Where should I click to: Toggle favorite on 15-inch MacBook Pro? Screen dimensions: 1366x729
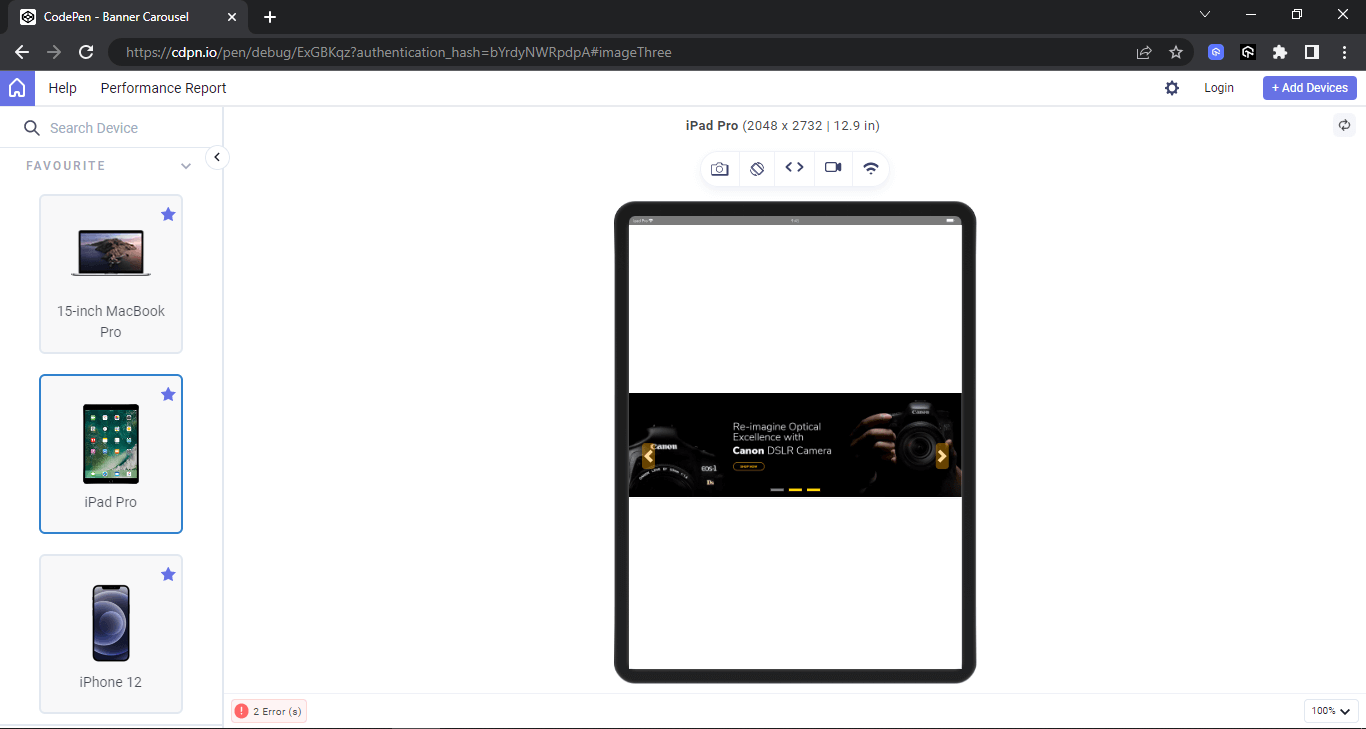click(x=168, y=214)
